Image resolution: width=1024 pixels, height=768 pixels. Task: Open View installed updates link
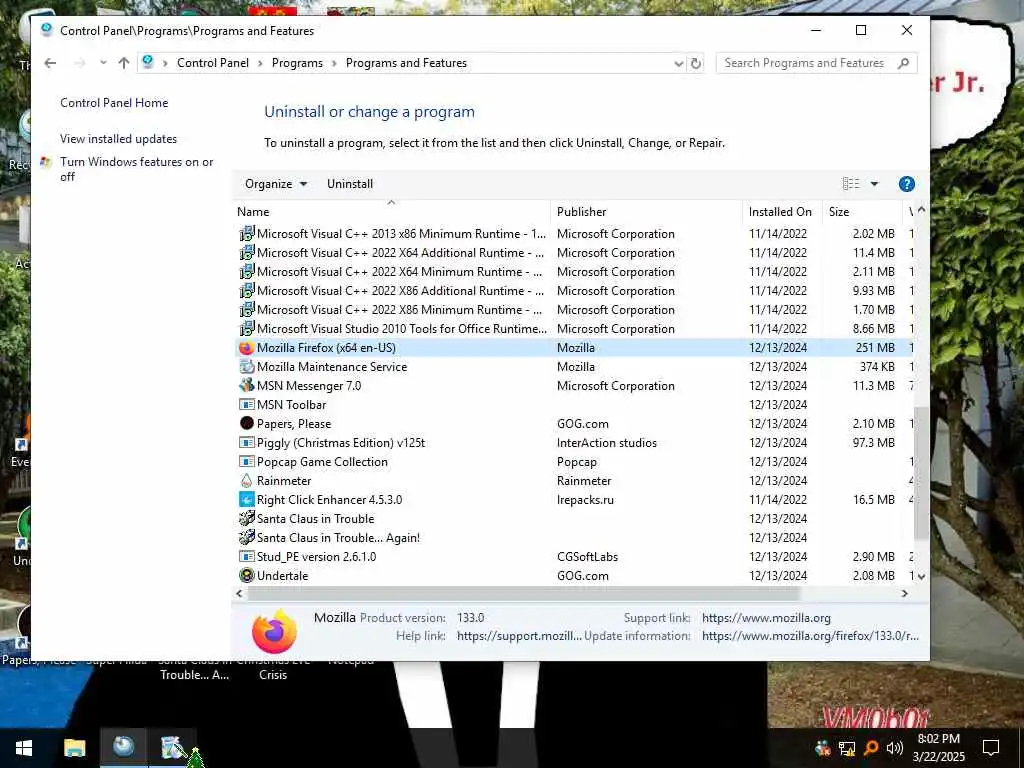click(x=118, y=139)
